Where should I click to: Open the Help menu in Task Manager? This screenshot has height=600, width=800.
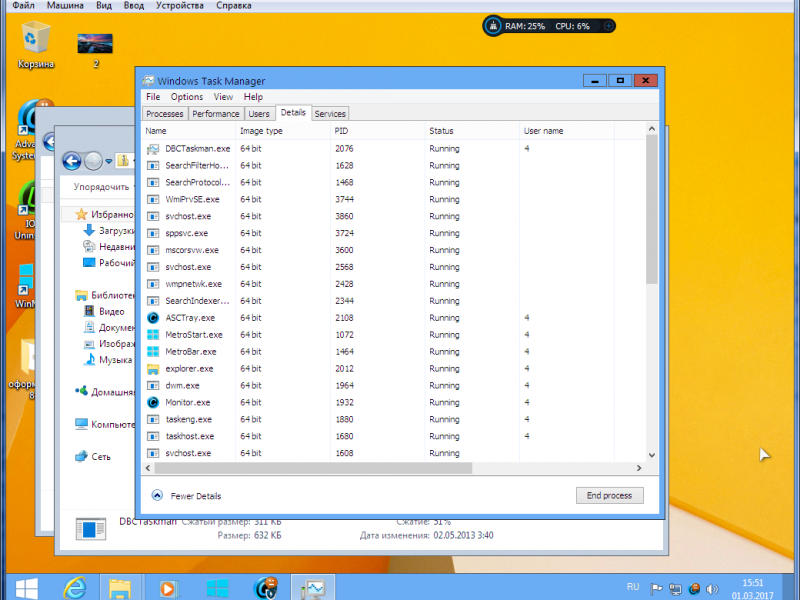253,97
